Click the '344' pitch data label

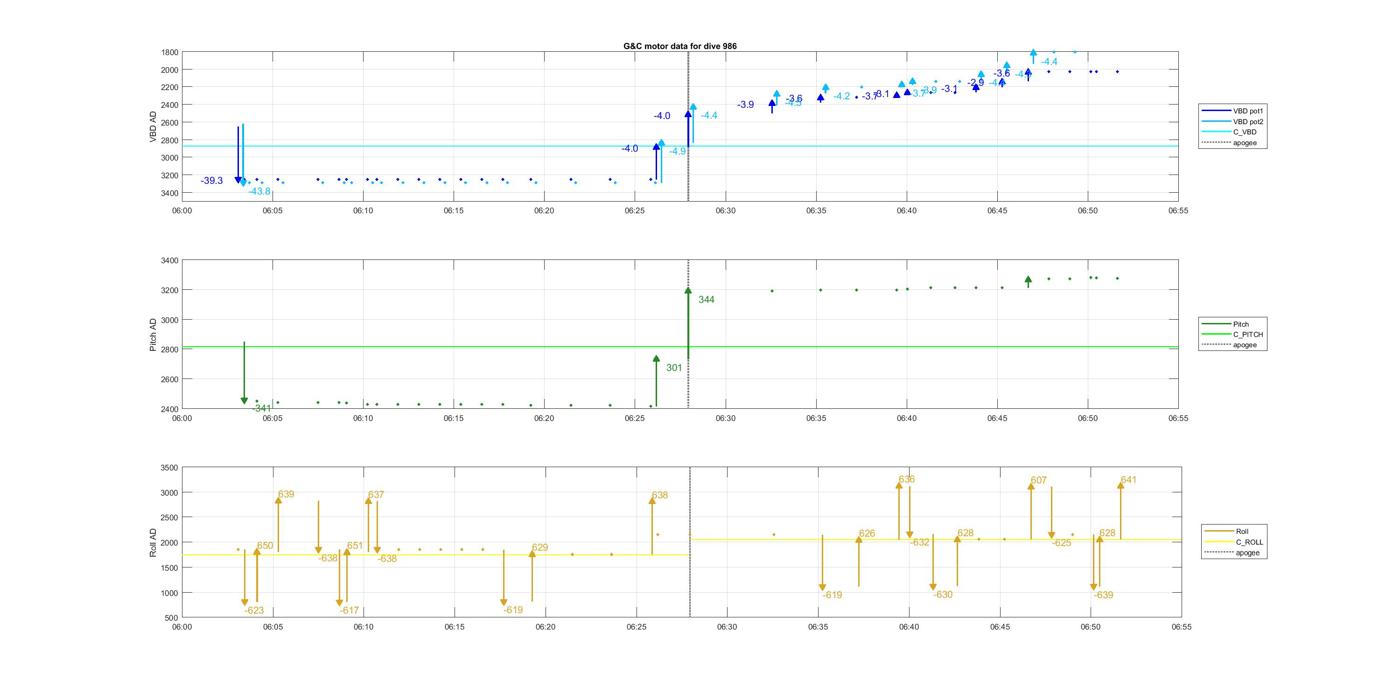tap(706, 300)
